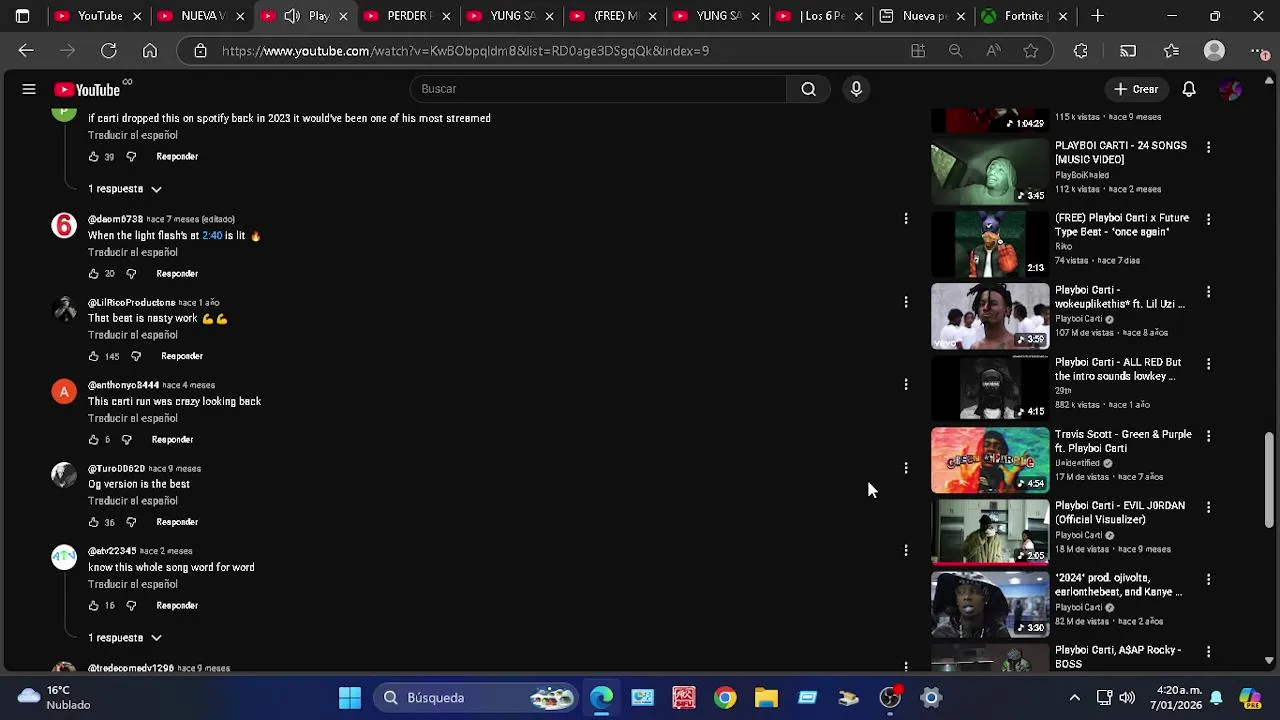Go to YouTube home via logo
This screenshot has height=720, width=1280.
pos(87,89)
